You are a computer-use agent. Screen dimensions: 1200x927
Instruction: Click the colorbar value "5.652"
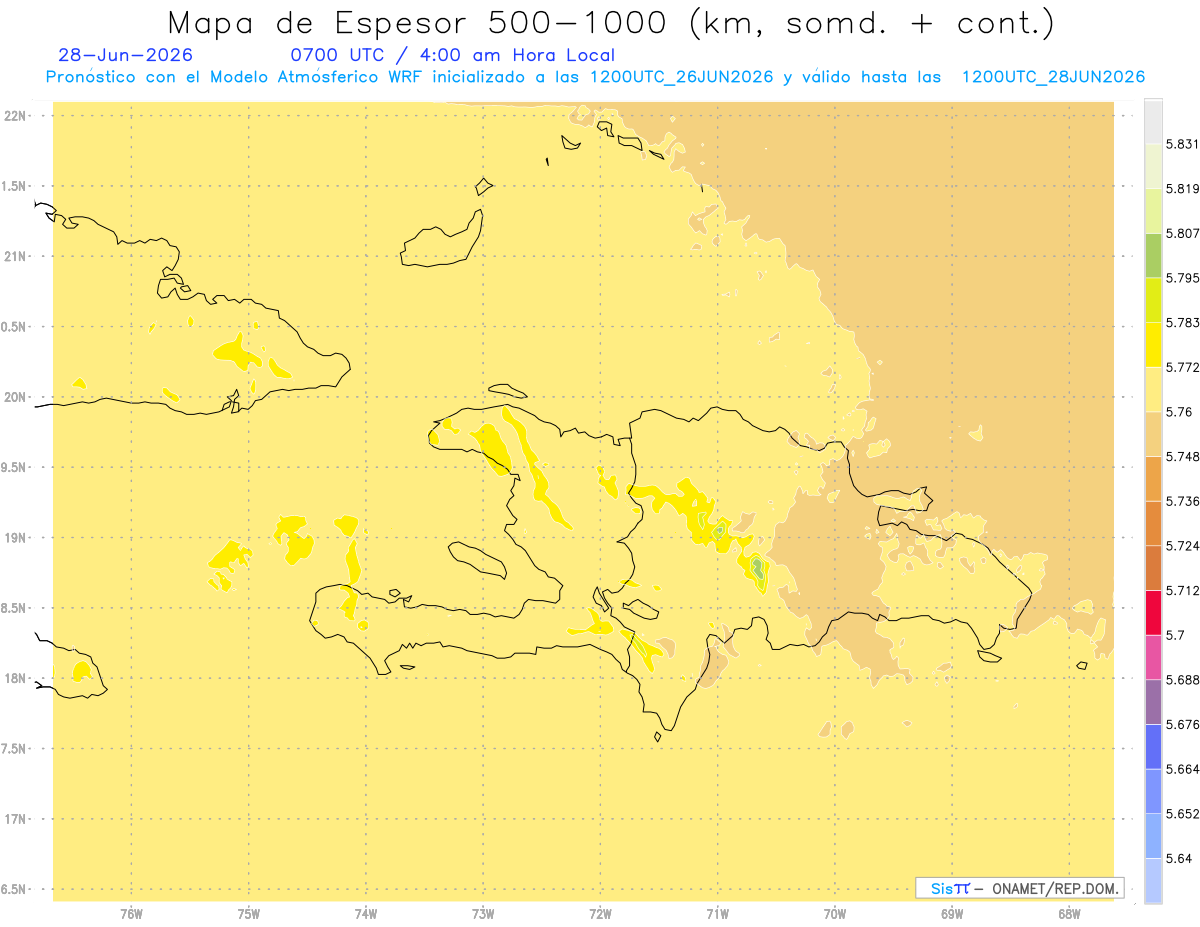point(1183,814)
